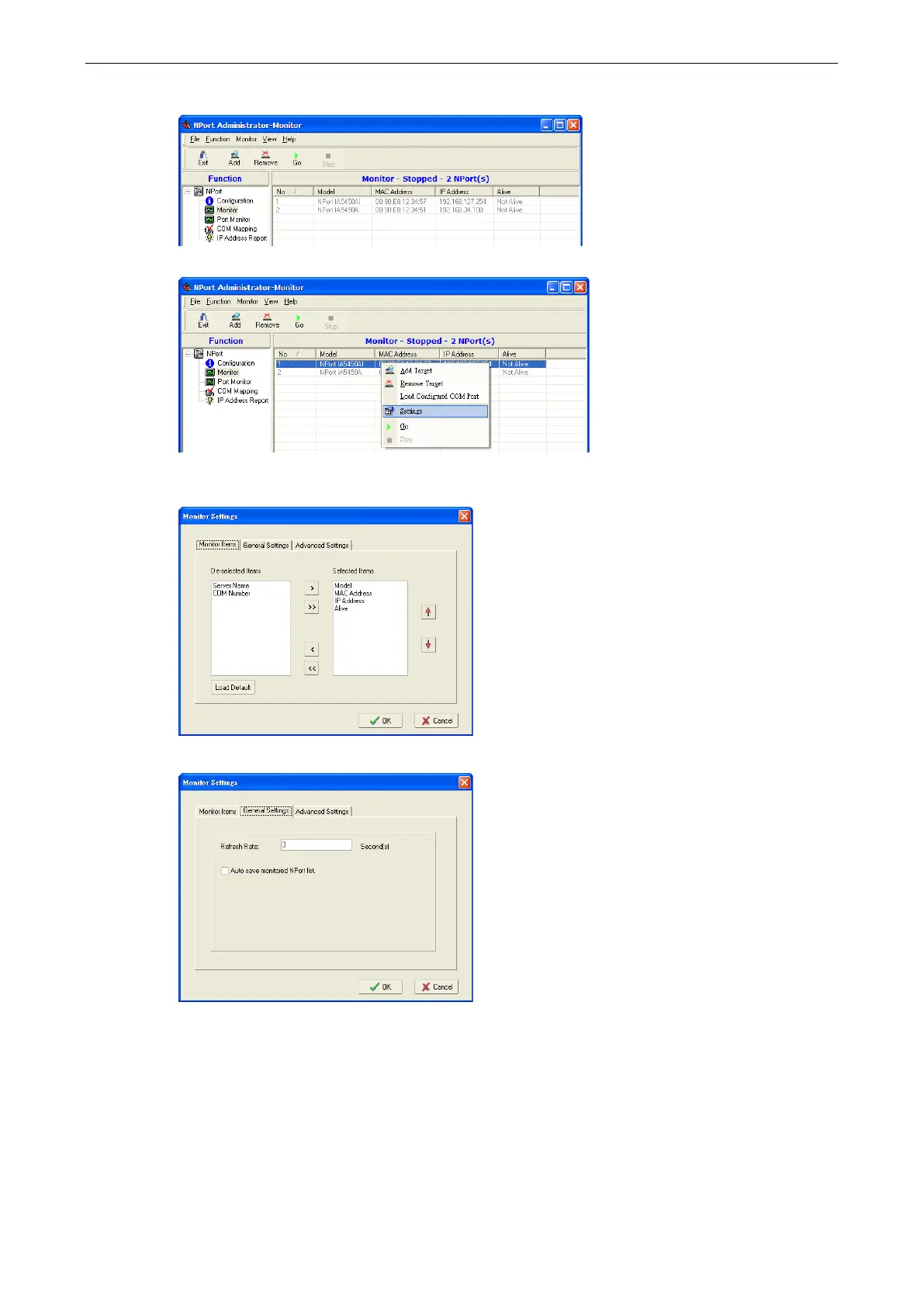Image resolution: width=924 pixels, height=1307 pixels.
Task: Switch to Advanced Settings tab in Monitor Items dialog
Action: pyautogui.click(x=322, y=546)
